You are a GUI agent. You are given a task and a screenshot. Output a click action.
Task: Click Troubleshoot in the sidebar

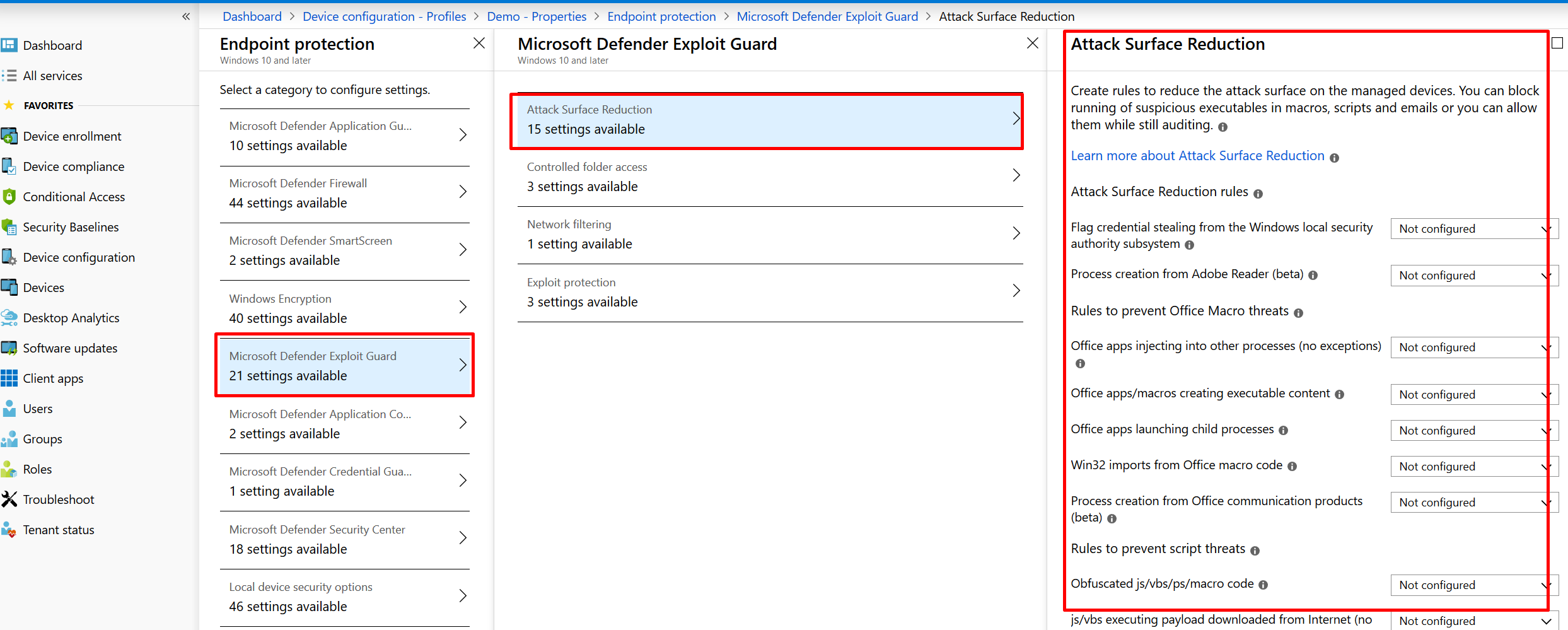pyautogui.click(x=59, y=499)
